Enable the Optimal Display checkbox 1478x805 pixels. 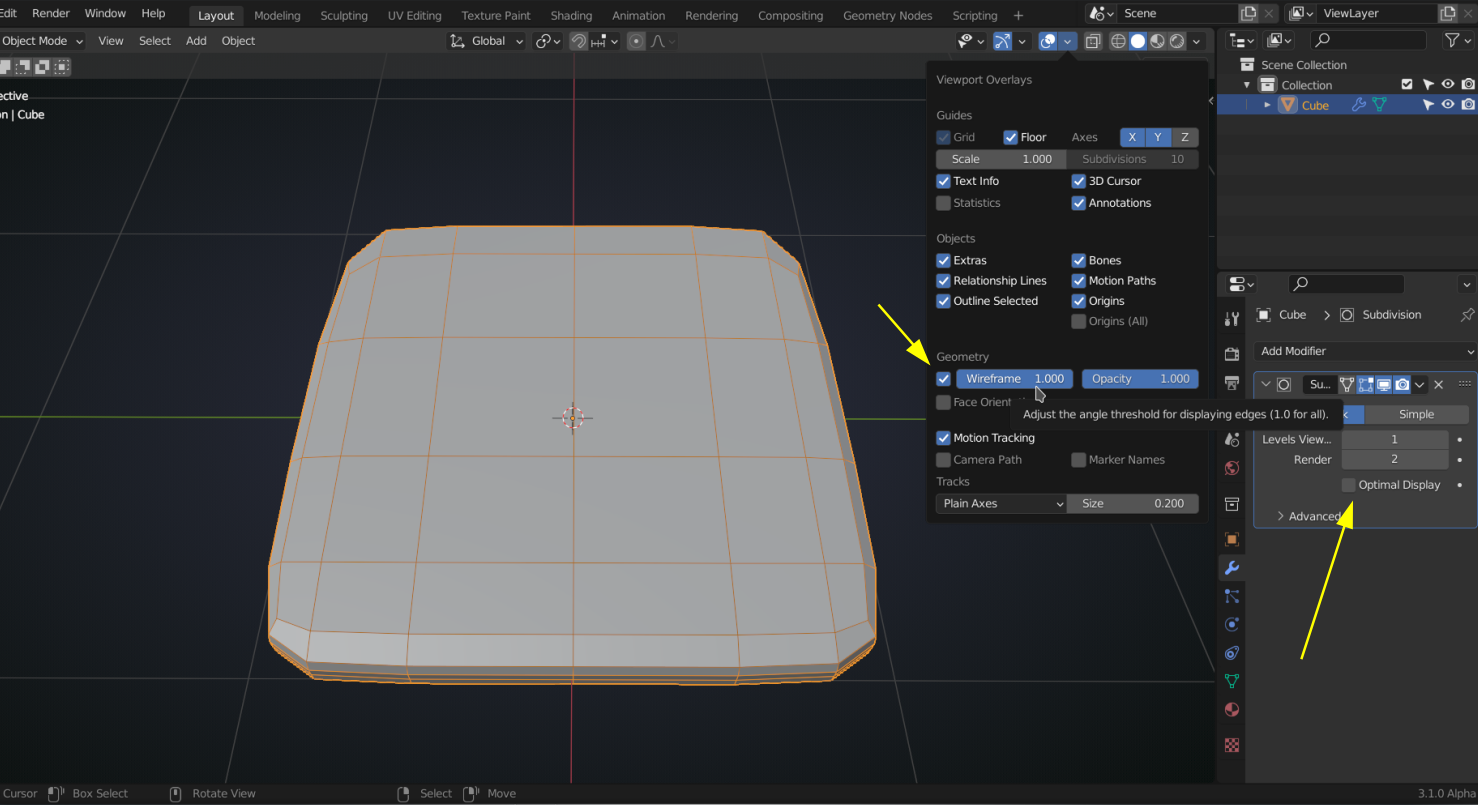coord(1349,485)
